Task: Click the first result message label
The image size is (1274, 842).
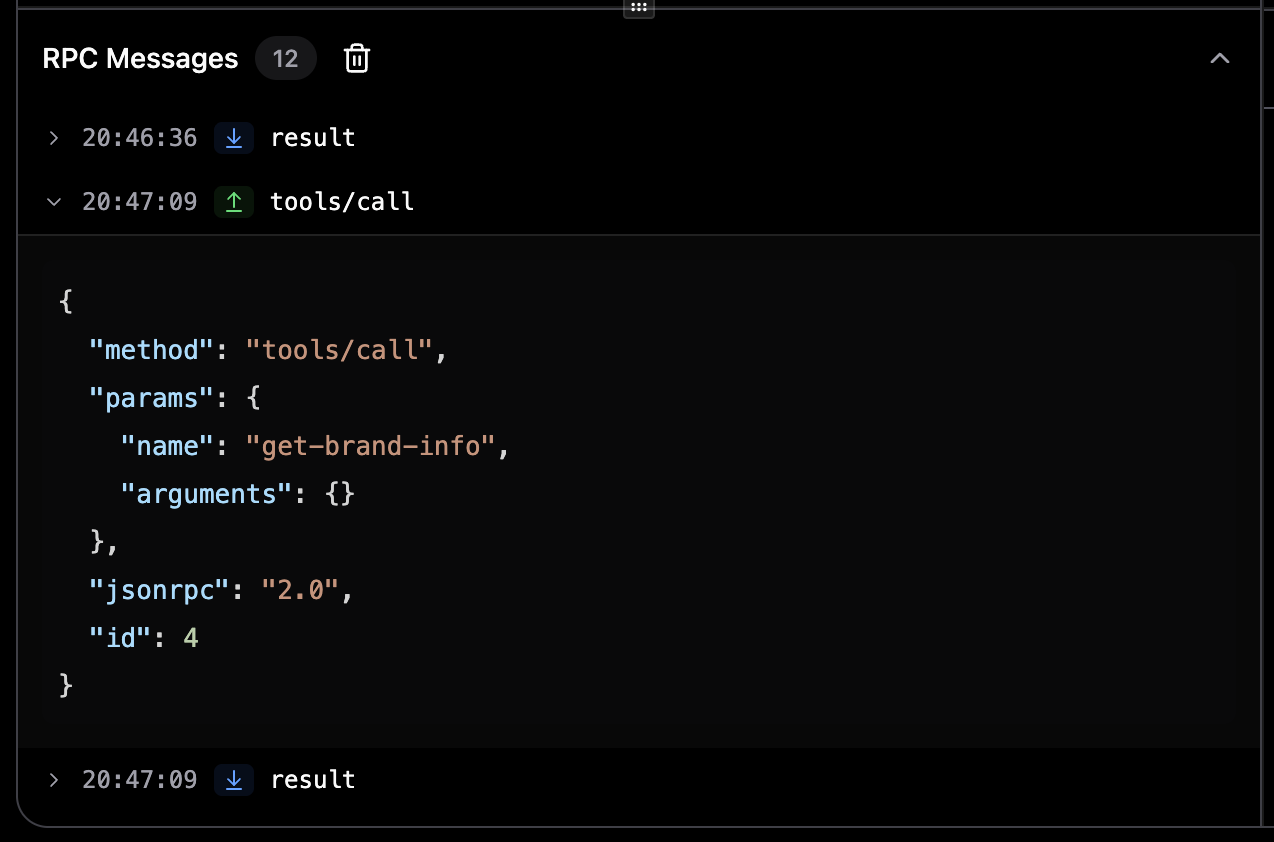Action: 313,137
